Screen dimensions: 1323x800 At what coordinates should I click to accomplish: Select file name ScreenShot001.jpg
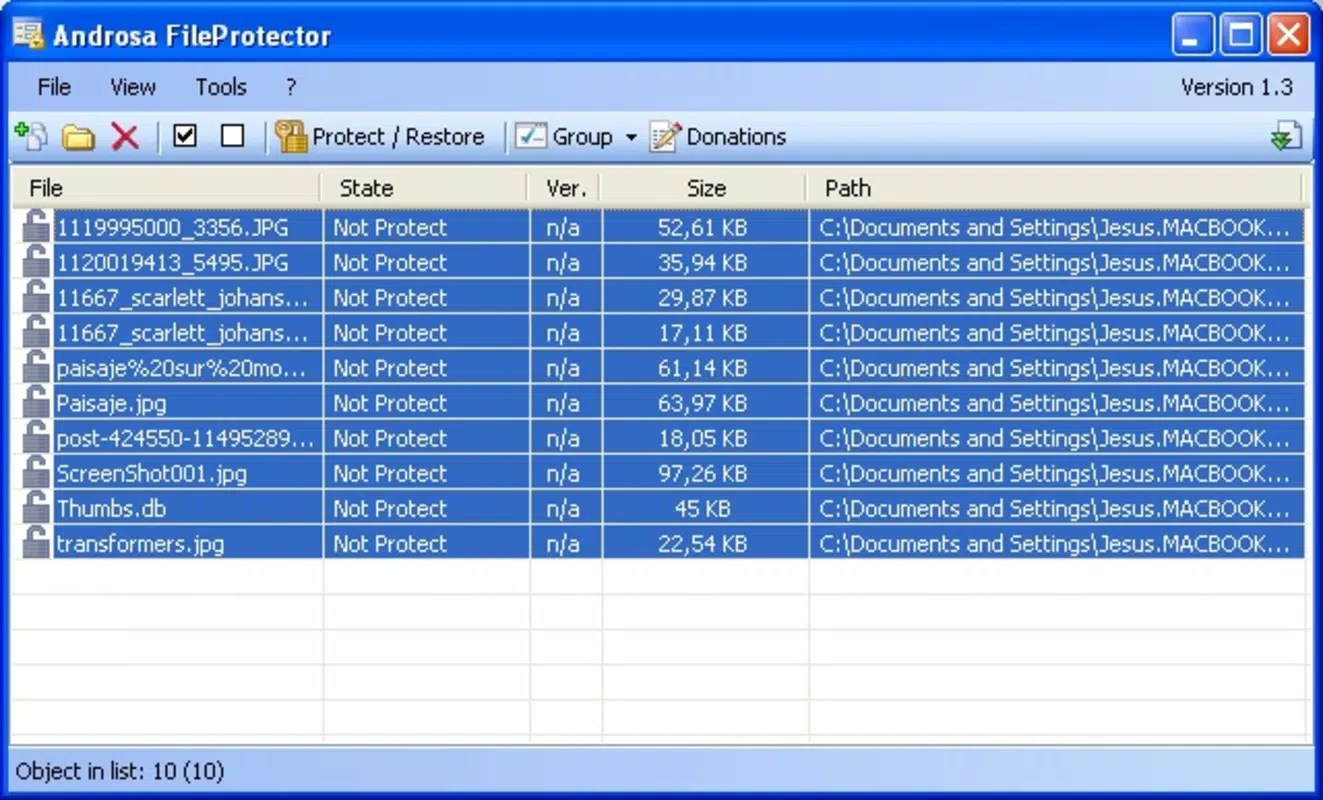coord(151,474)
